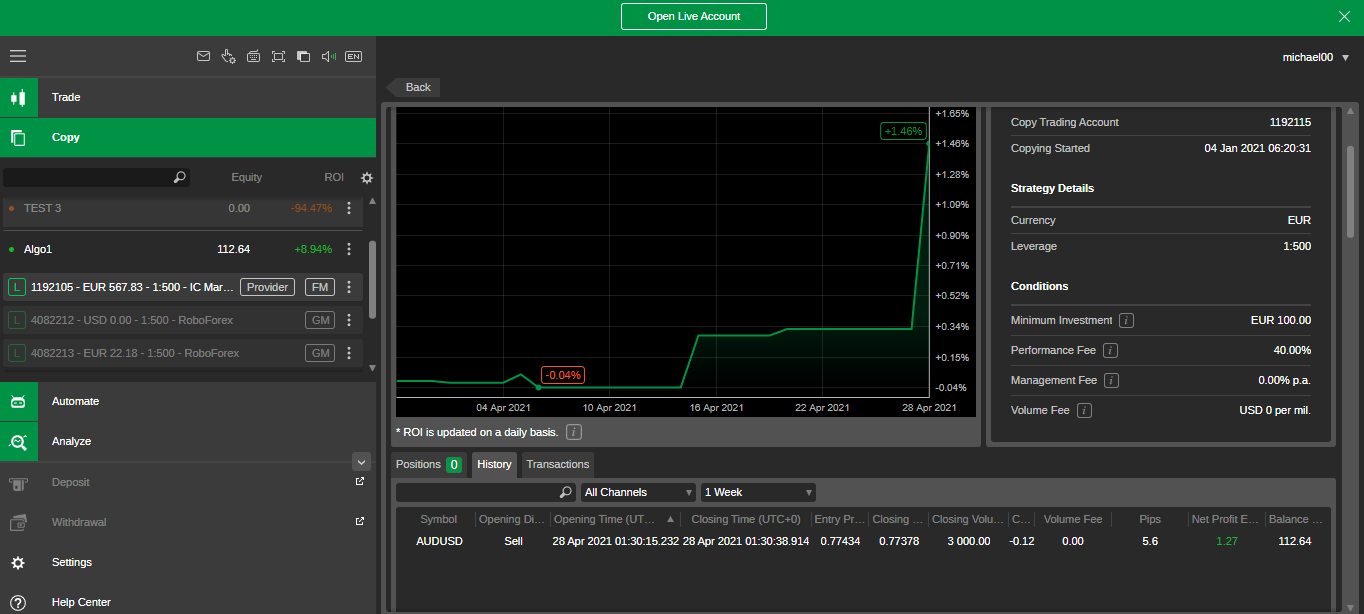Click Performance Fee info icon
1364x614 pixels.
pos(1110,351)
